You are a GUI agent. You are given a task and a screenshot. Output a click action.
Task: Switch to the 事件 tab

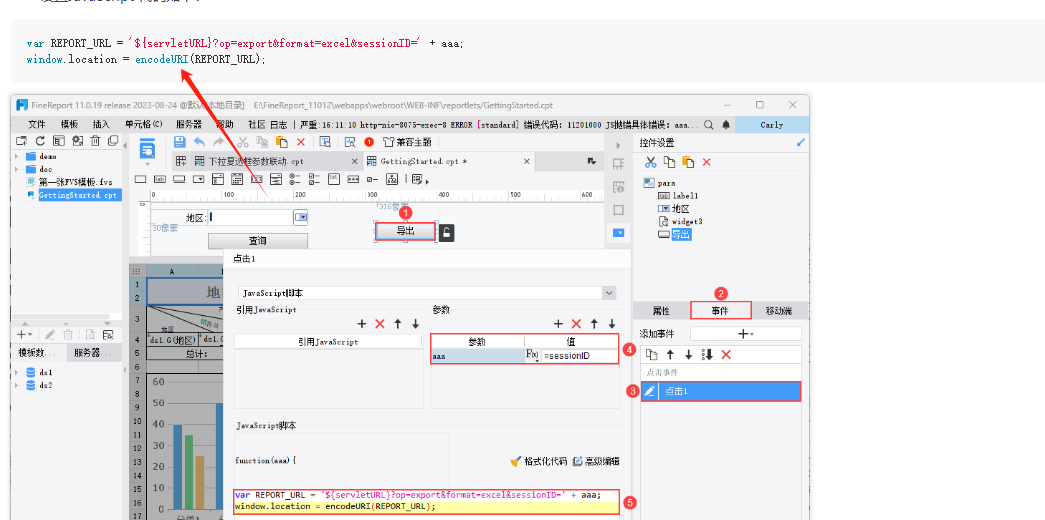tap(720, 311)
